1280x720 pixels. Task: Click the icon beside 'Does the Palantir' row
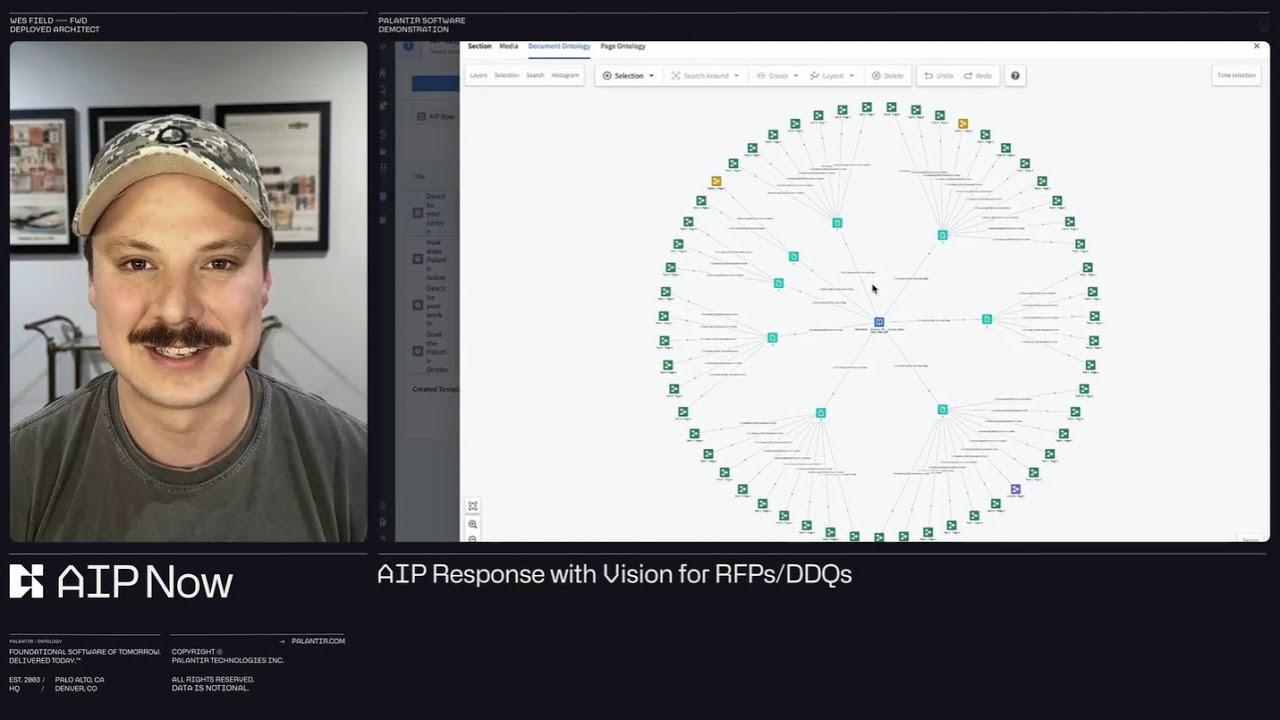click(x=418, y=351)
